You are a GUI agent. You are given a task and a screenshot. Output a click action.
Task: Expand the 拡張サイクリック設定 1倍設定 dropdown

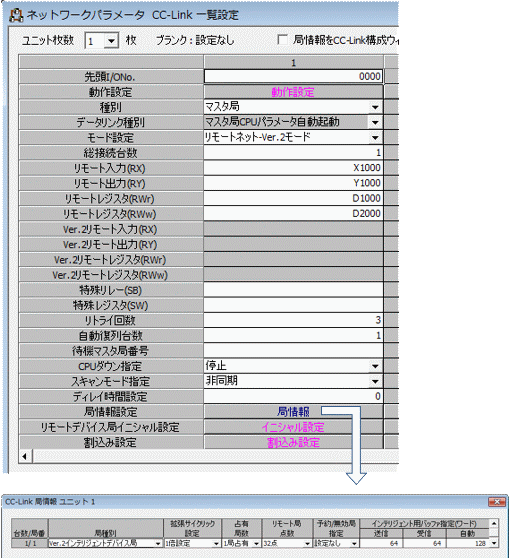pyautogui.click(x=216, y=543)
